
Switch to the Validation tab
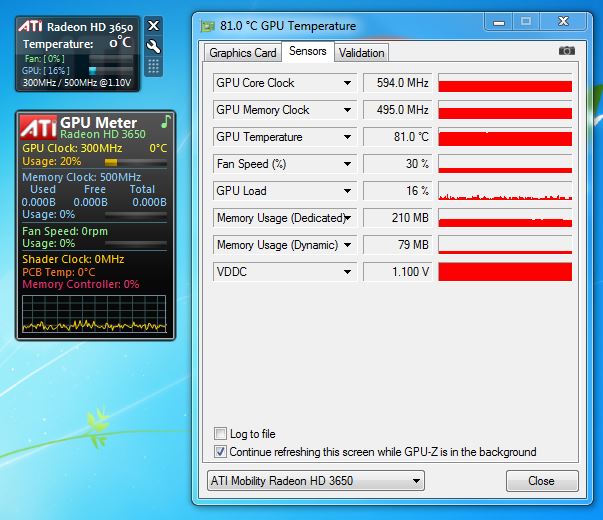(361, 53)
